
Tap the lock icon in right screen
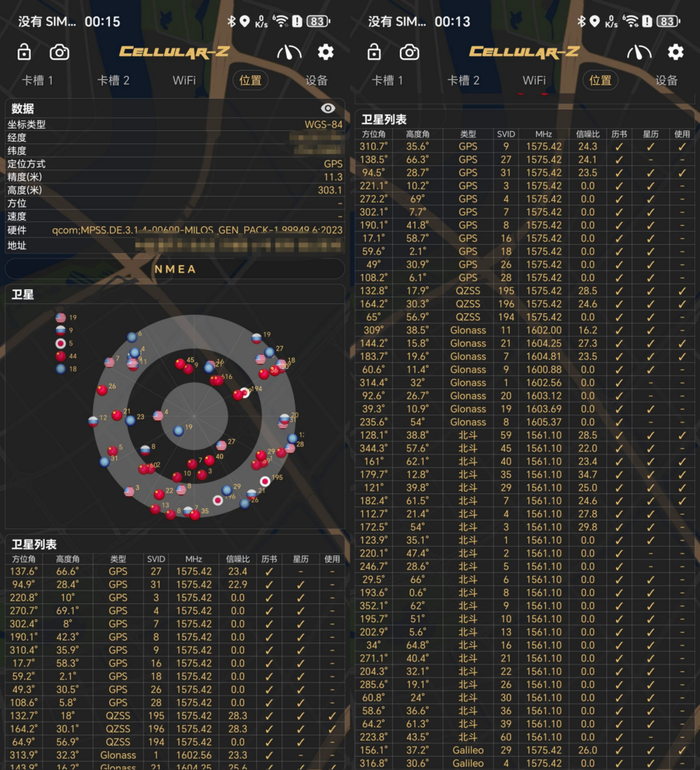374,52
